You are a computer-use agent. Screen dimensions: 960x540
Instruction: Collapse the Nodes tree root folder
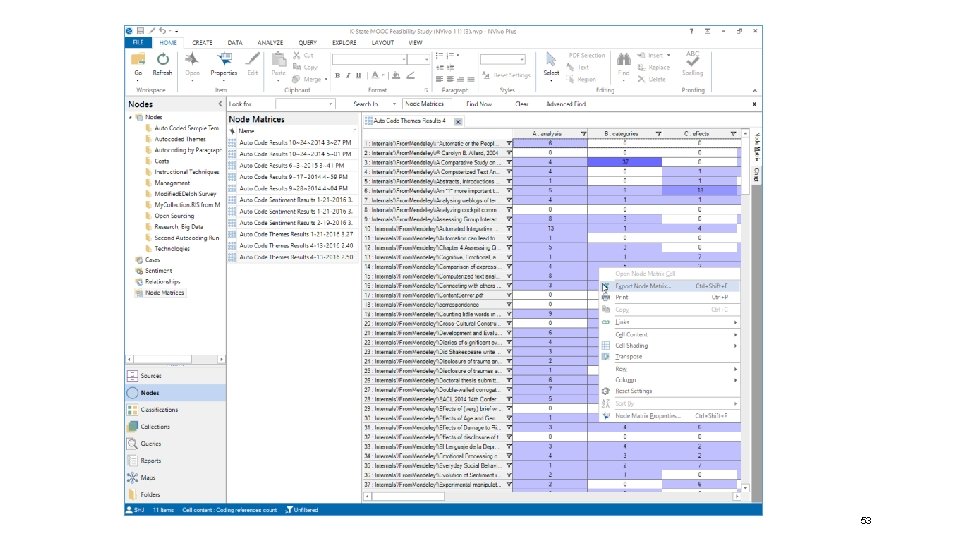click(x=129, y=117)
